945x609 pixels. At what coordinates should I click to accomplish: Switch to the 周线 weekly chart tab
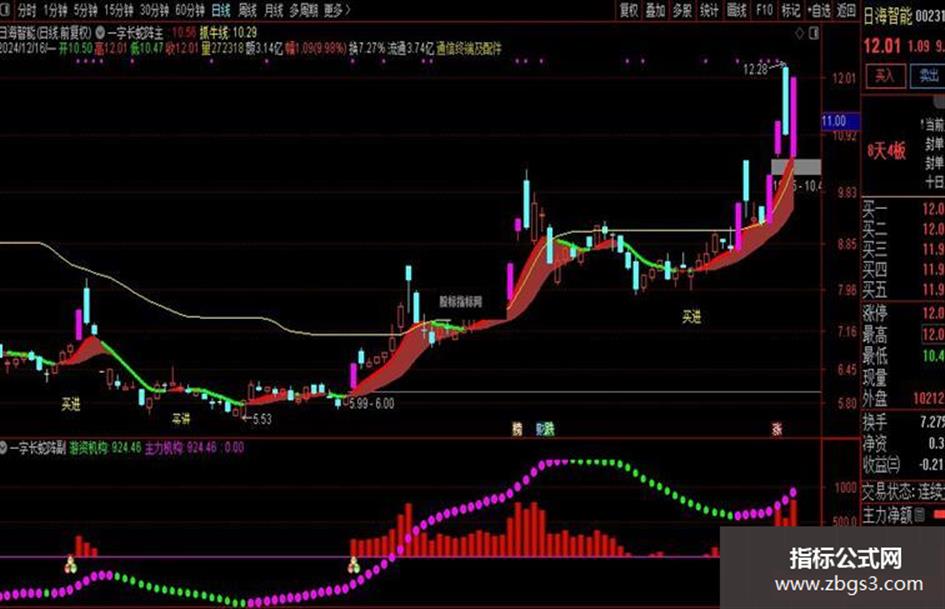point(247,10)
